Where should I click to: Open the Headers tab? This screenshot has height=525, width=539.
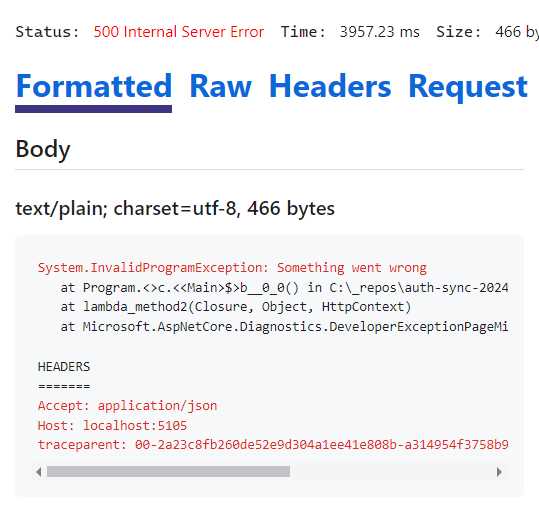click(330, 87)
